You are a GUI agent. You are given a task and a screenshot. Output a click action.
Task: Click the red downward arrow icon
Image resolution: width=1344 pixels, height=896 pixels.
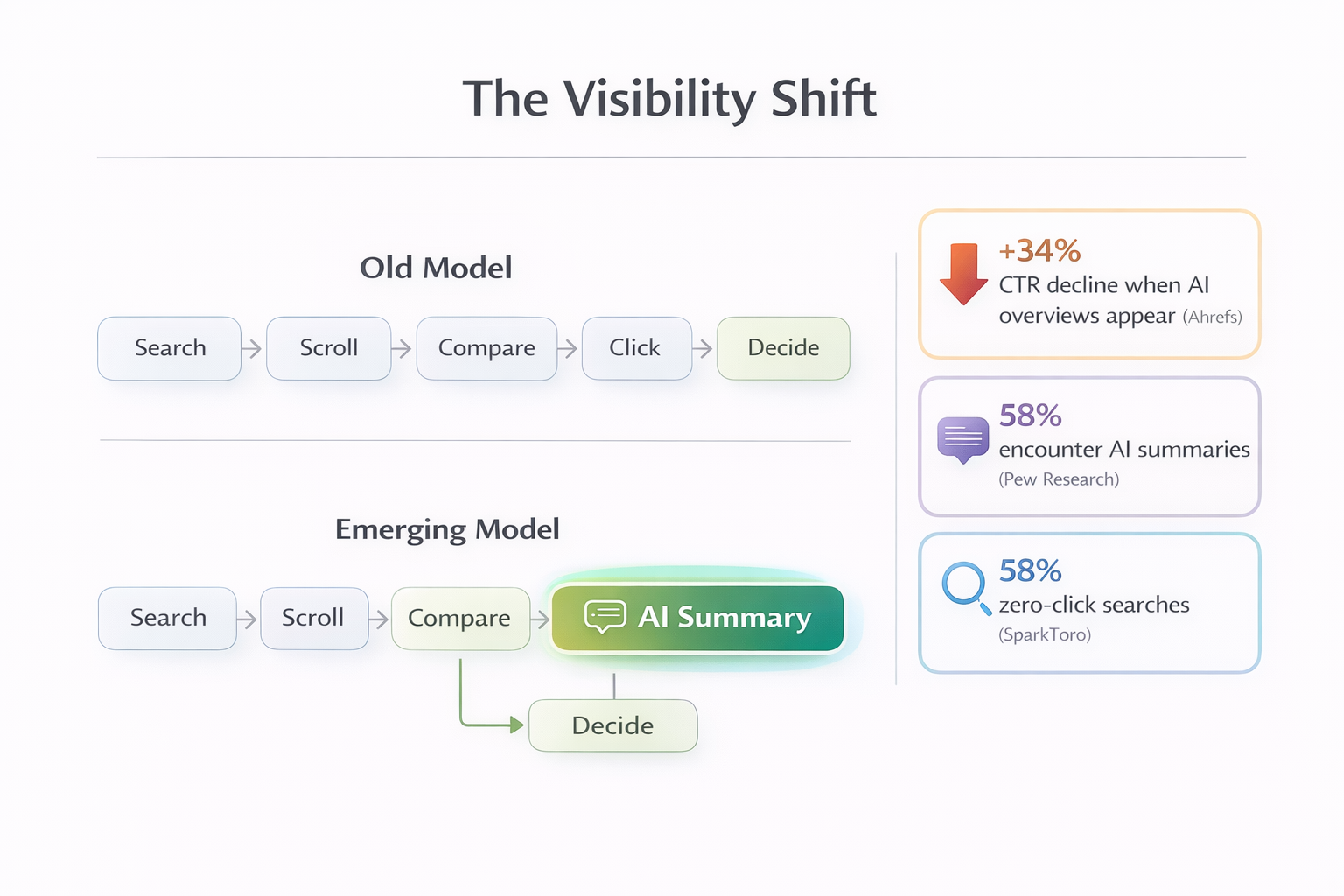coord(963,274)
